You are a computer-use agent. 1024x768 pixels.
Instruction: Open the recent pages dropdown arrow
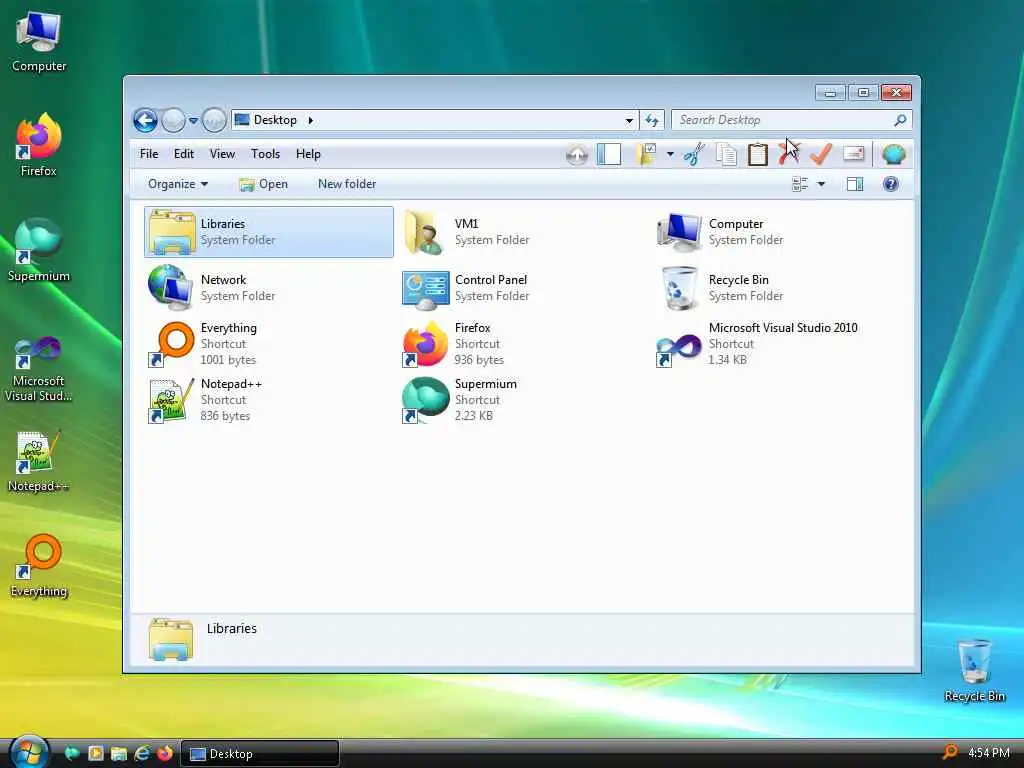click(x=193, y=120)
